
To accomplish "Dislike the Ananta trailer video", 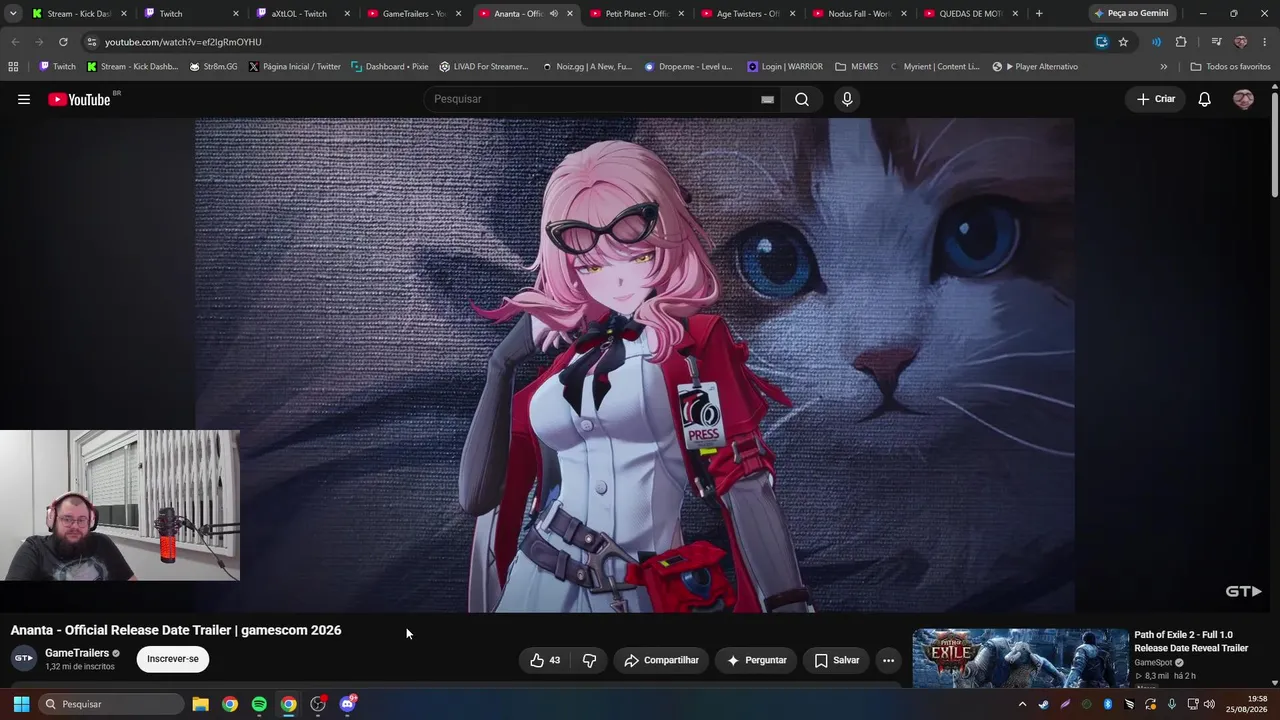I will coord(590,660).
